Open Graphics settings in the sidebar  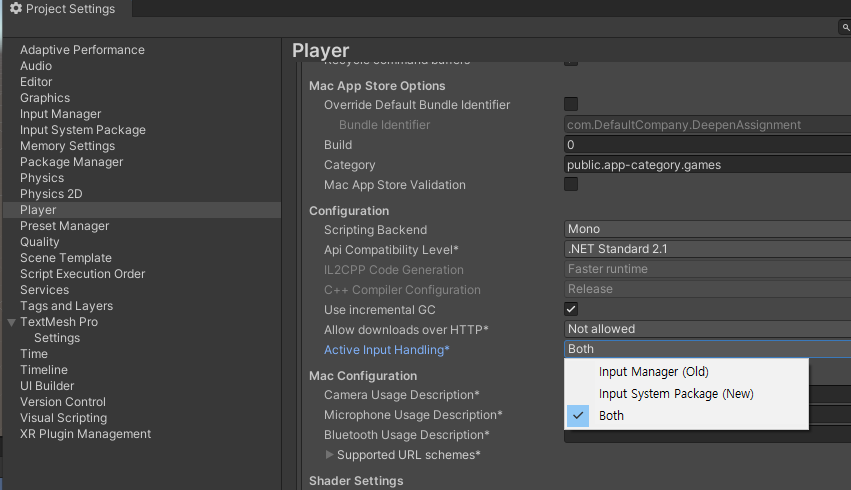(x=45, y=98)
